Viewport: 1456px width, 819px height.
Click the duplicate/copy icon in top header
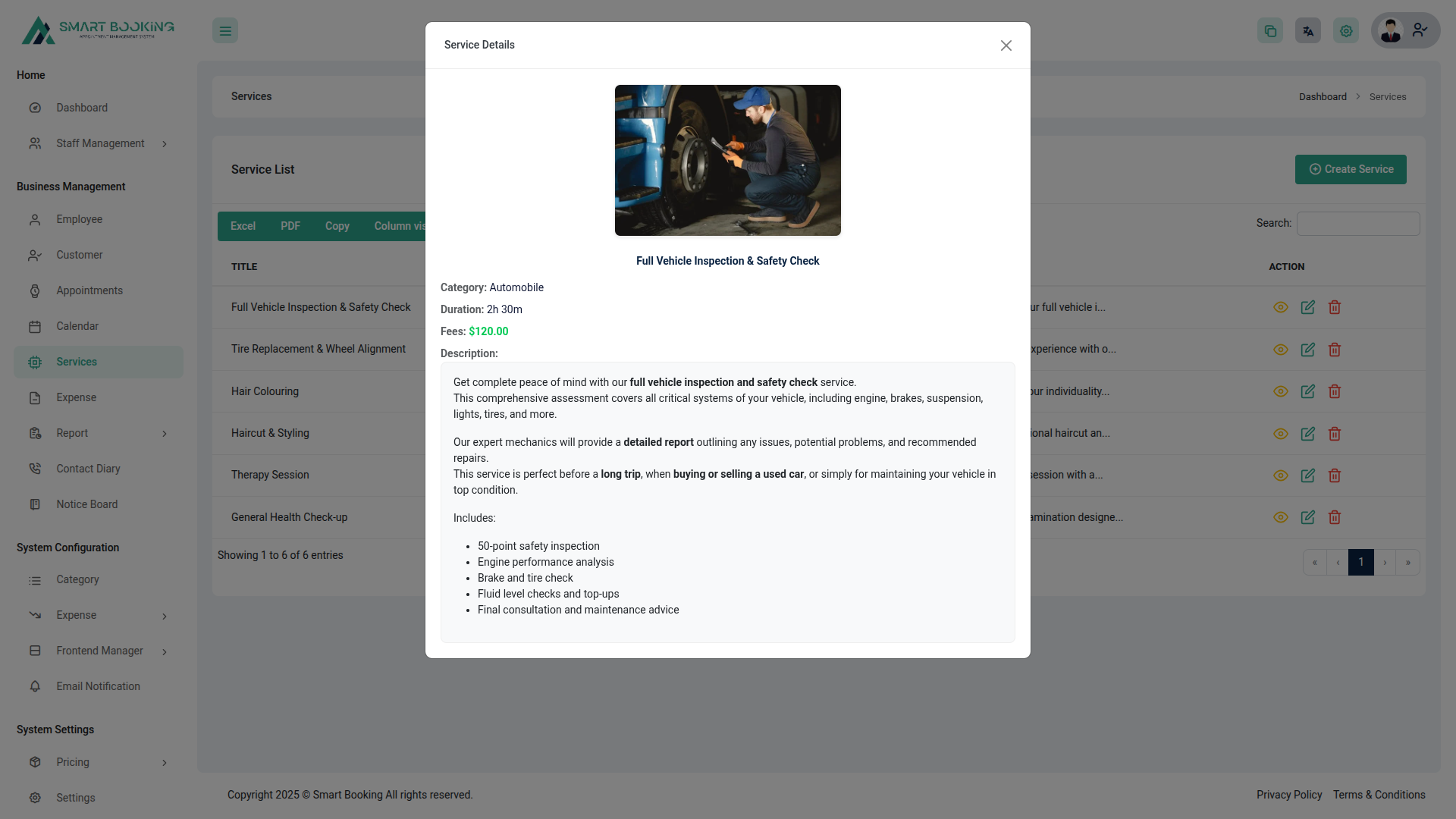[1270, 30]
